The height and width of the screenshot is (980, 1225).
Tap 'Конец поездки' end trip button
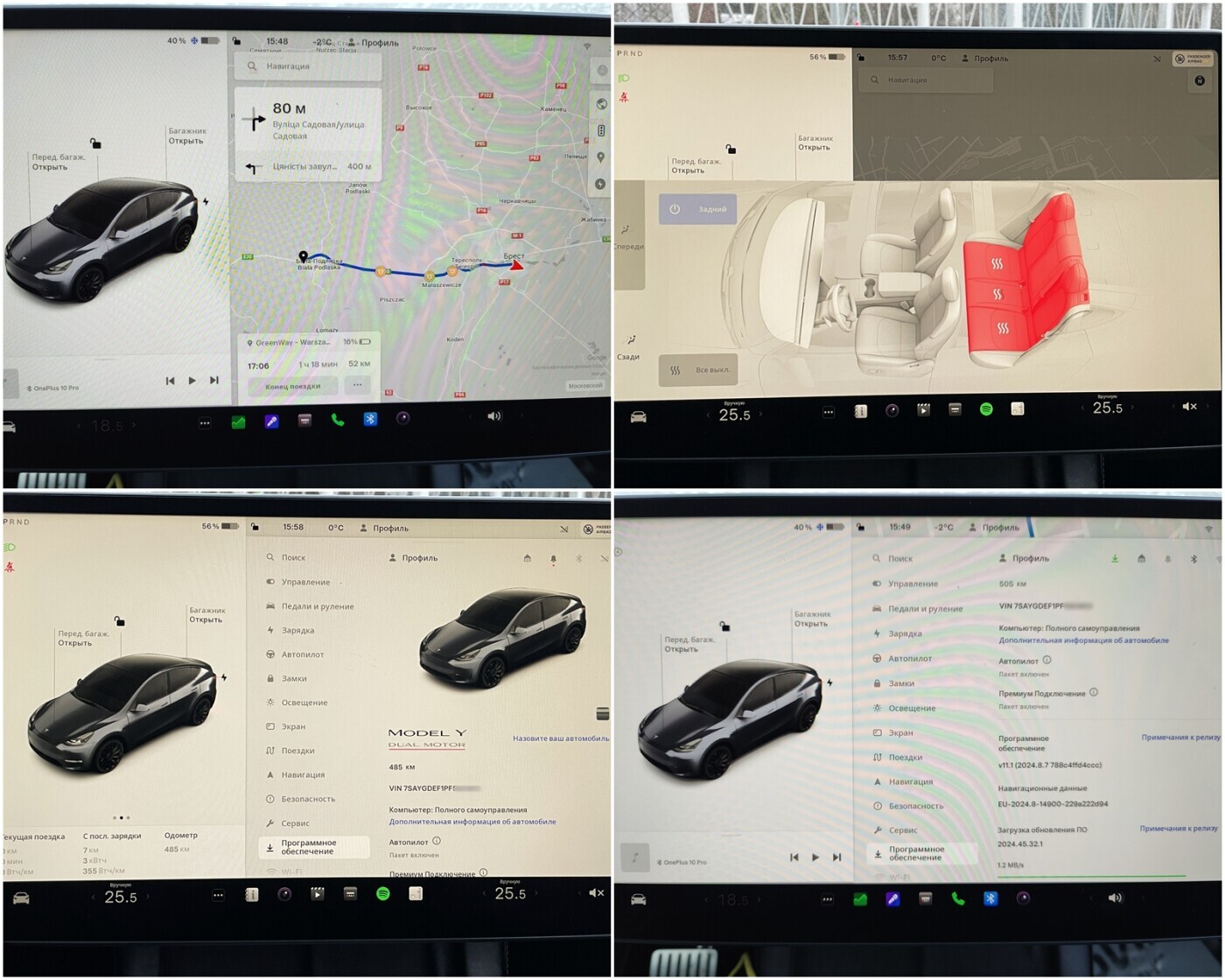(293, 386)
